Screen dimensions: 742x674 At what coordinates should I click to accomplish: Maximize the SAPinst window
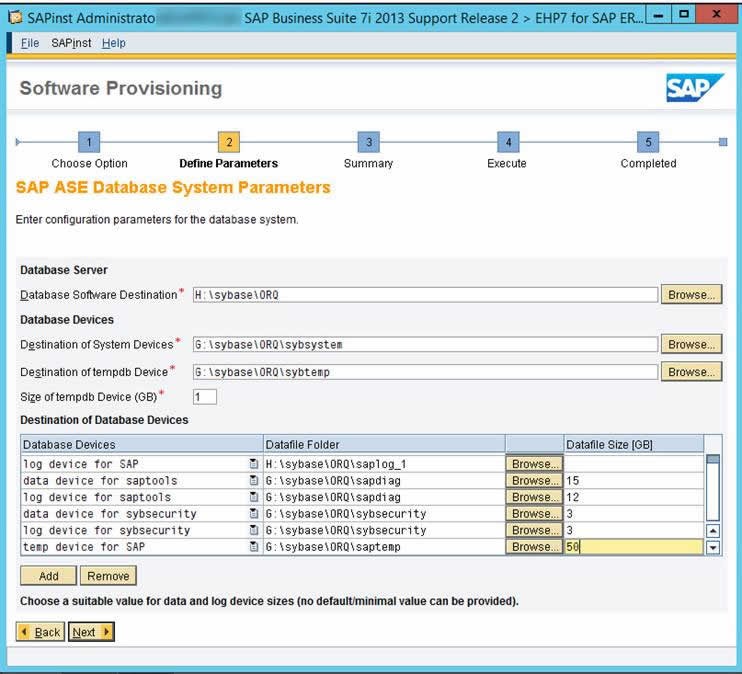click(x=683, y=15)
